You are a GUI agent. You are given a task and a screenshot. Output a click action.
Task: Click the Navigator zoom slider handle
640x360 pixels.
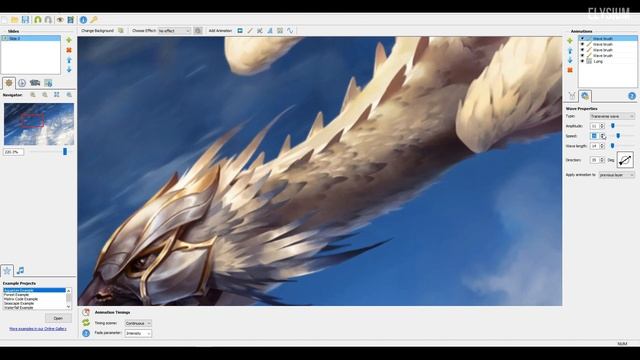pyautogui.click(x=65, y=152)
